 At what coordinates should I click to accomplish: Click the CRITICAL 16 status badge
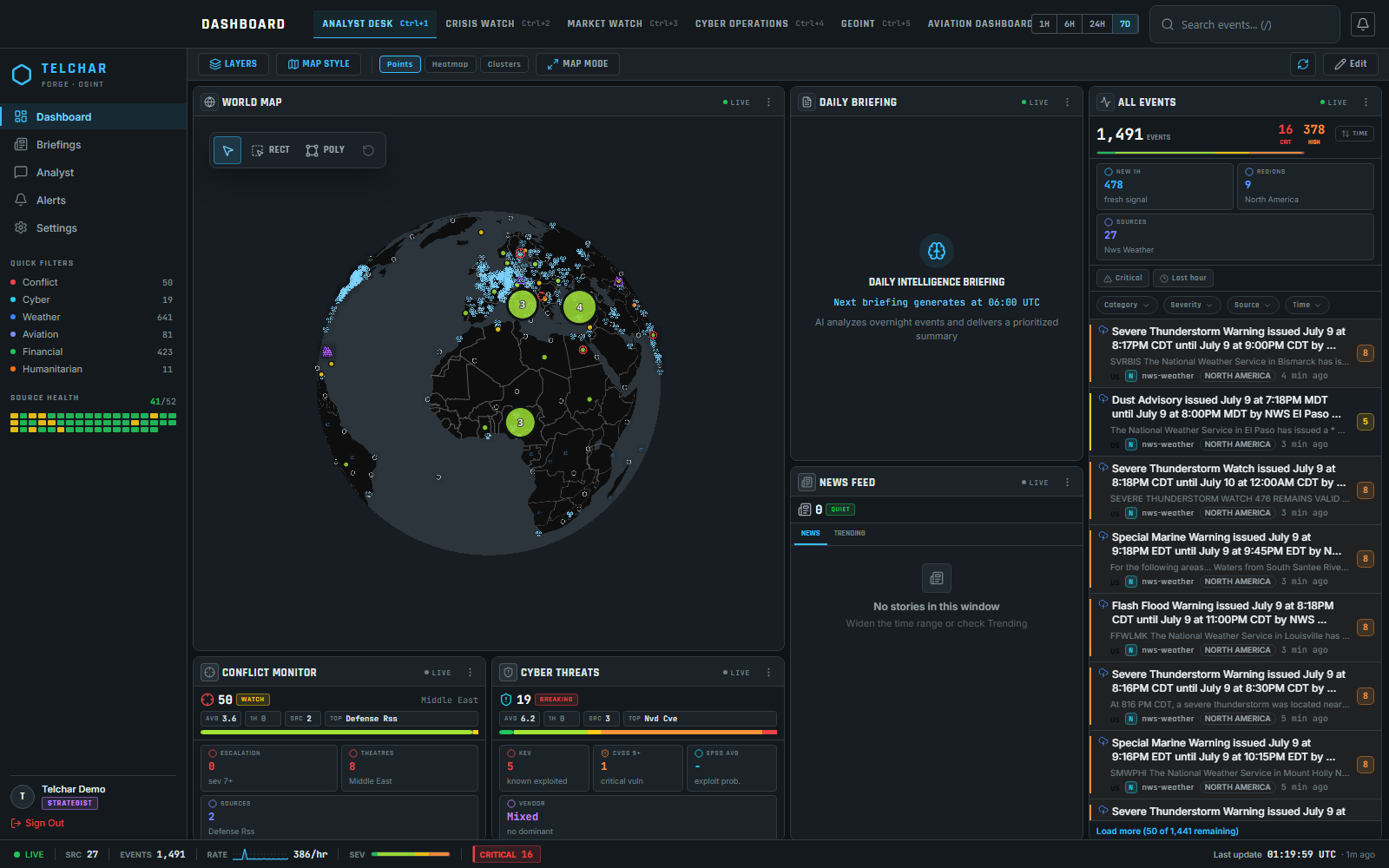(x=506, y=854)
